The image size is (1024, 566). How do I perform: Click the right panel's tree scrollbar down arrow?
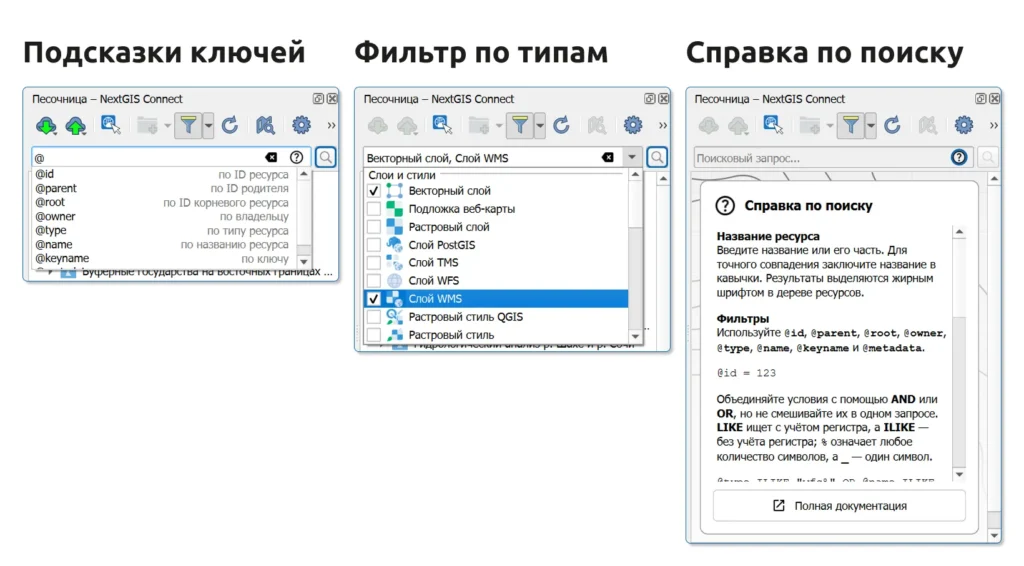pyautogui.click(x=994, y=535)
